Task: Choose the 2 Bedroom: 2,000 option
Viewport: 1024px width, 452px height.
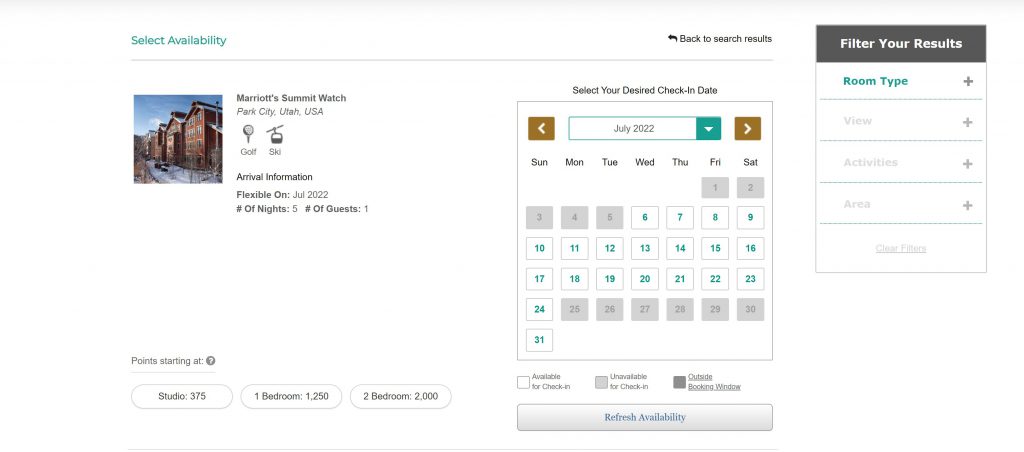Action: [400, 397]
